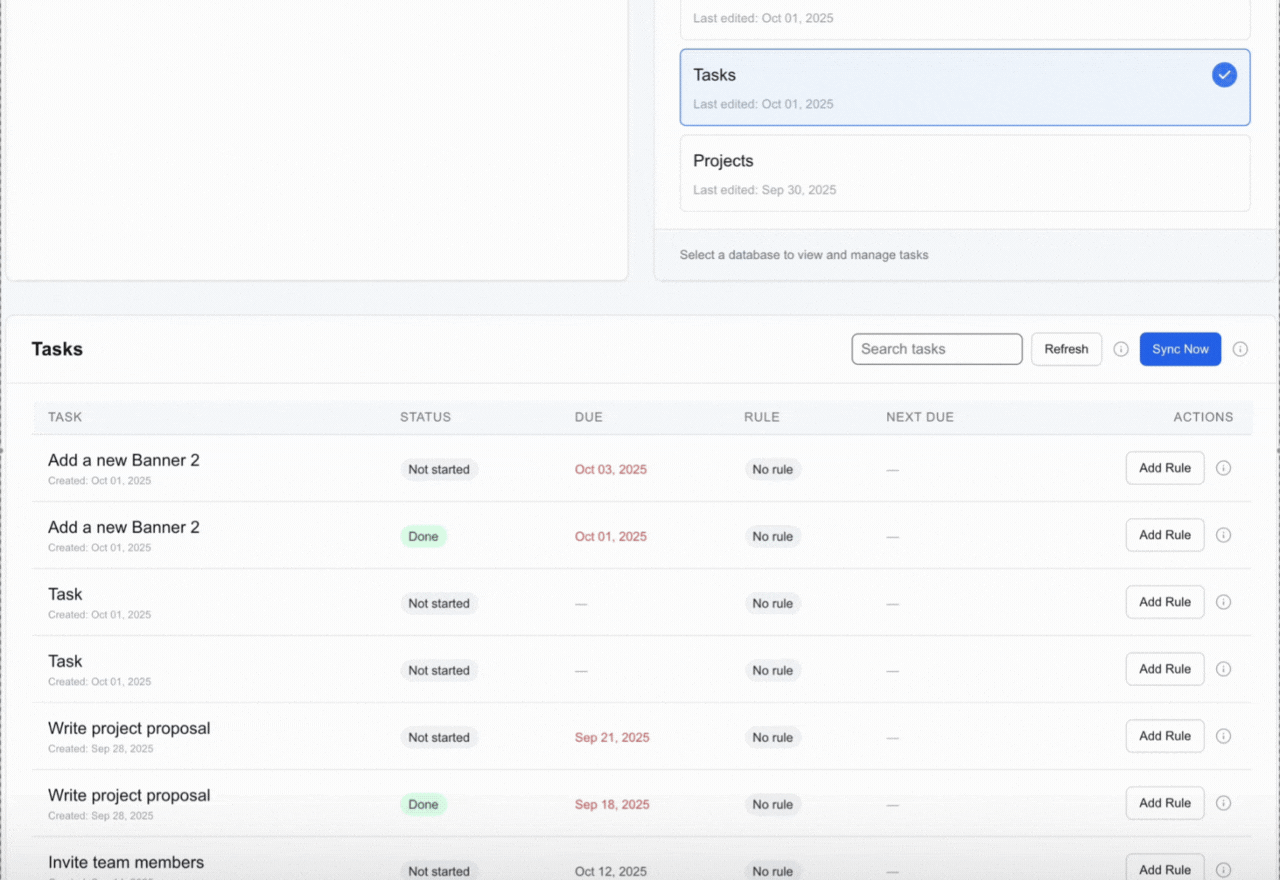
Task: Select the Tasks database card
Action: (x=964, y=87)
